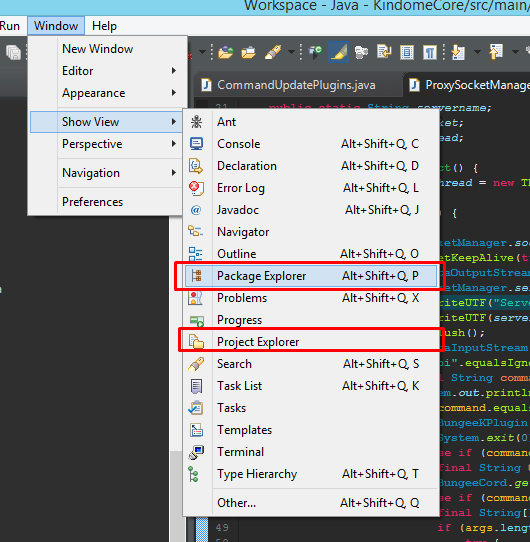Click the Search view flashlight icon in submenu
This screenshot has width=530, height=542.
(x=196, y=364)
